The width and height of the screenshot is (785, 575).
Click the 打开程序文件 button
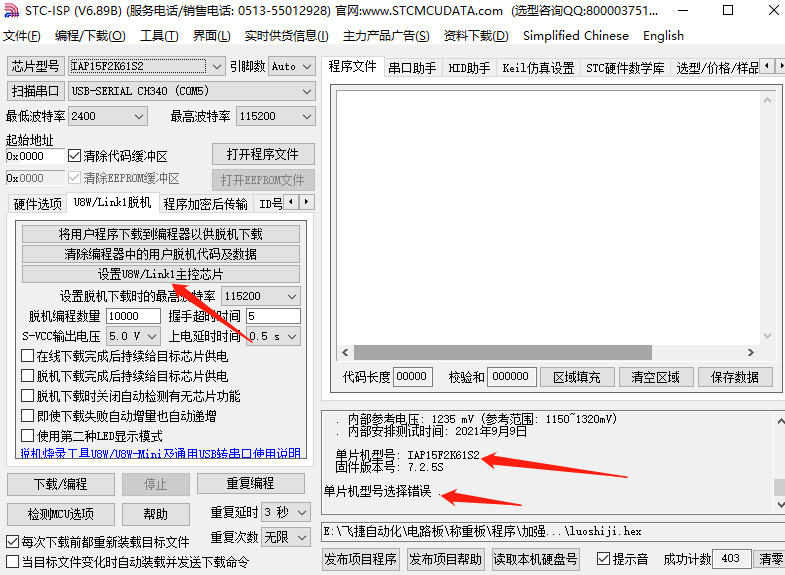tap(263, 154)
